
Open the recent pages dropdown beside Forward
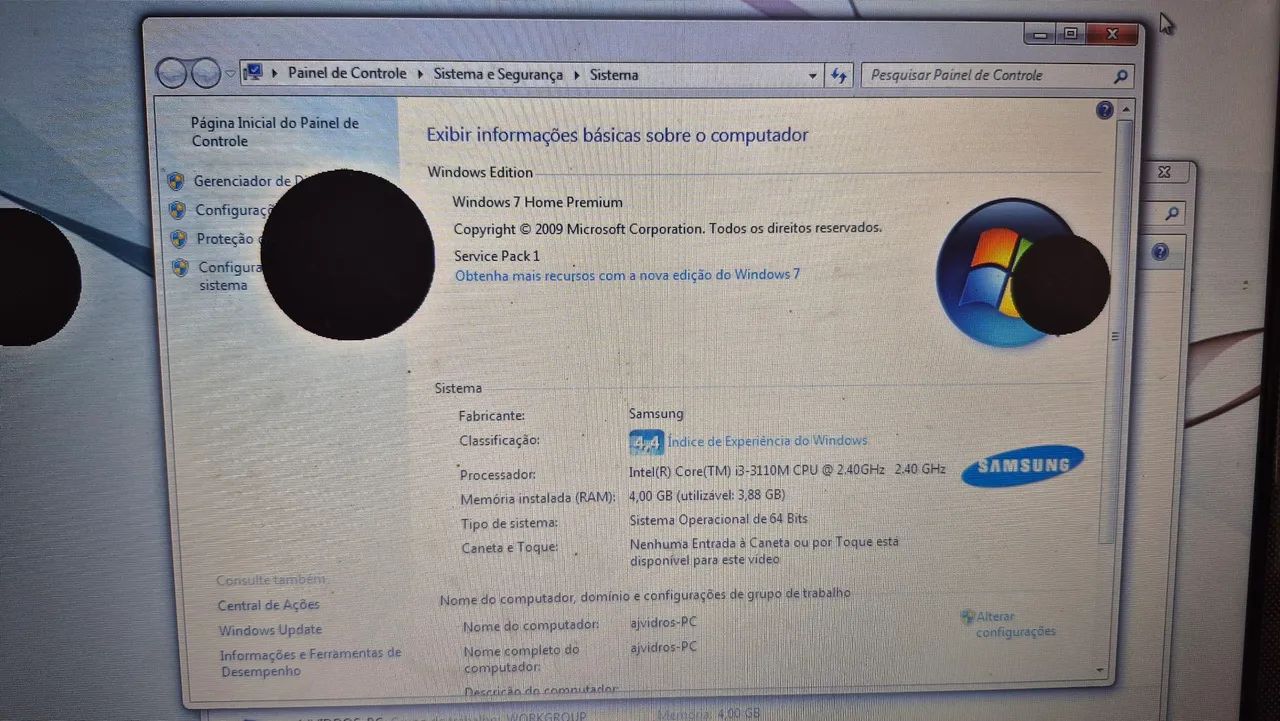[230, 74]
